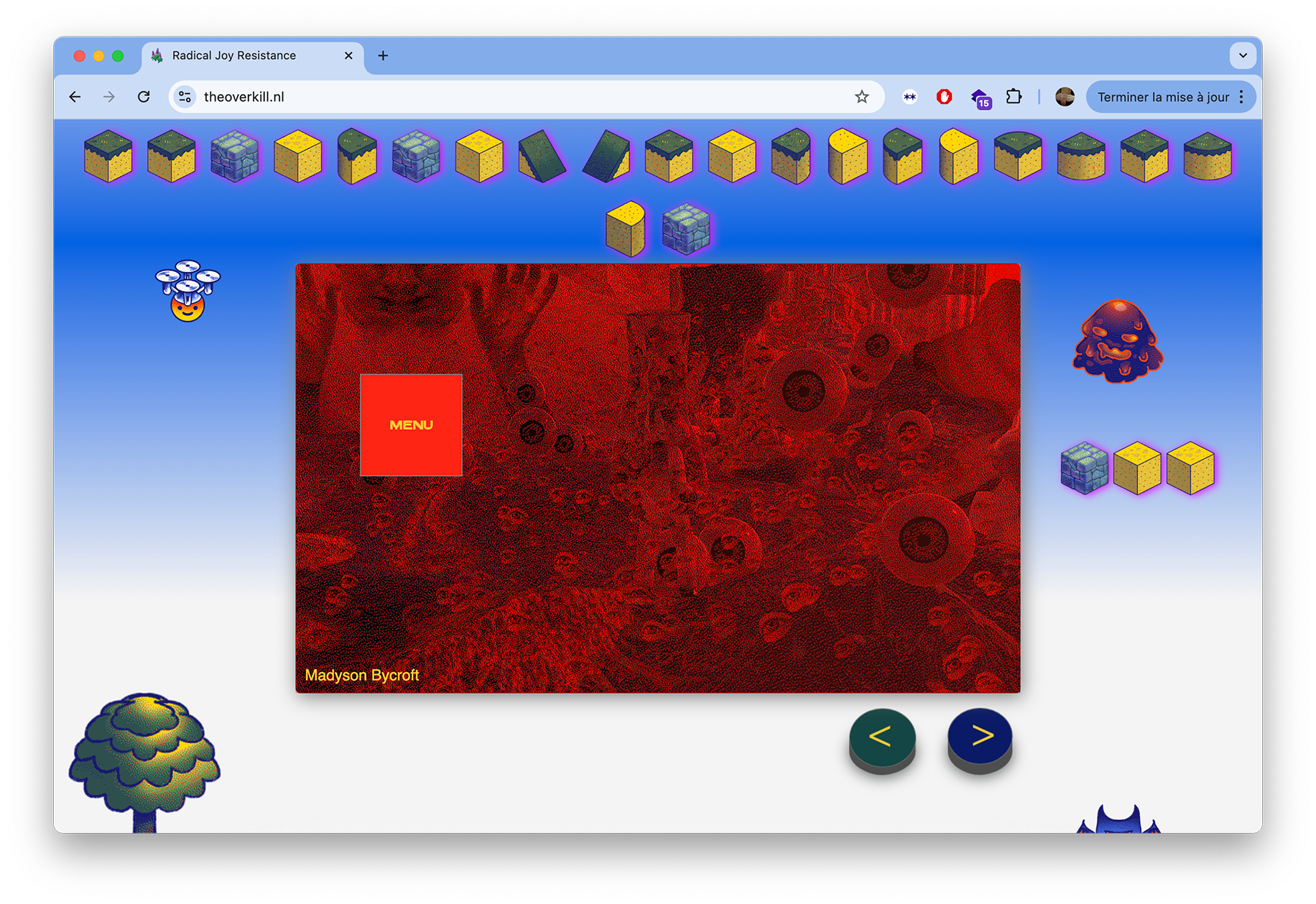Click the mushroom-headed smiley character
The height and width of the screenshot is (904, 1316).
(187, 291)
